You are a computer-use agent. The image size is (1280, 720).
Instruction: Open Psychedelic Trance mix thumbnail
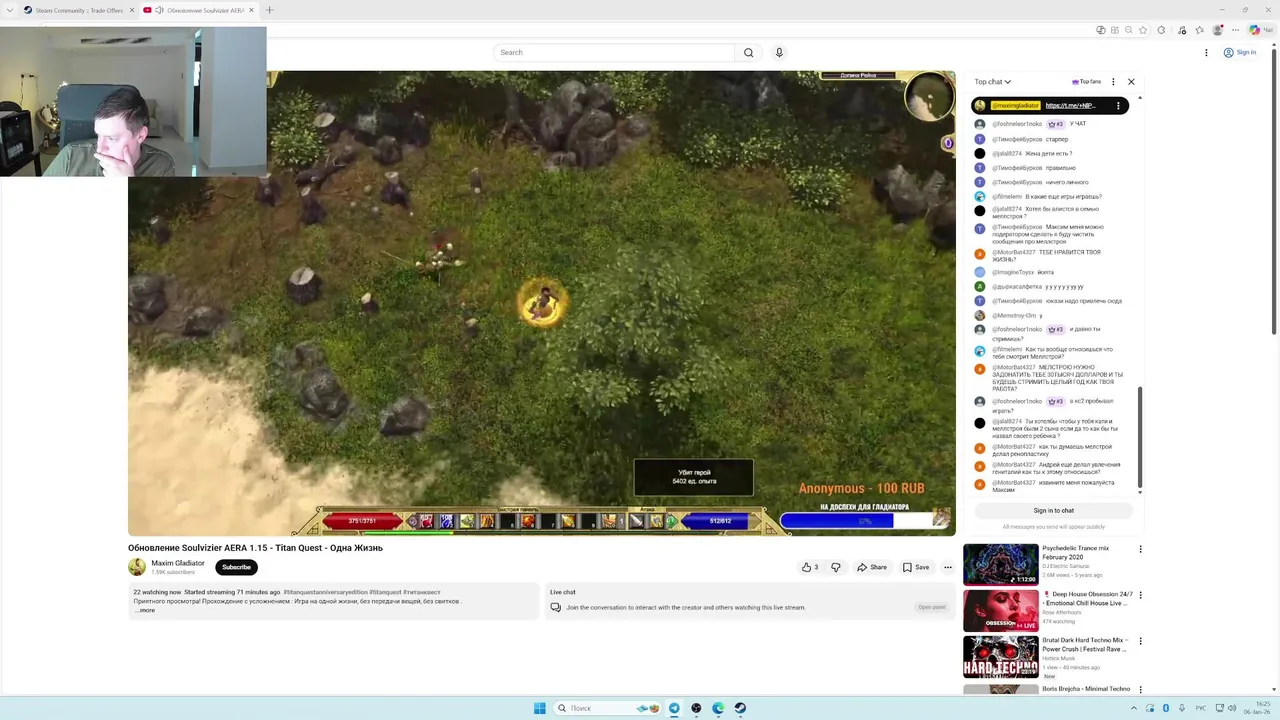1000,564
